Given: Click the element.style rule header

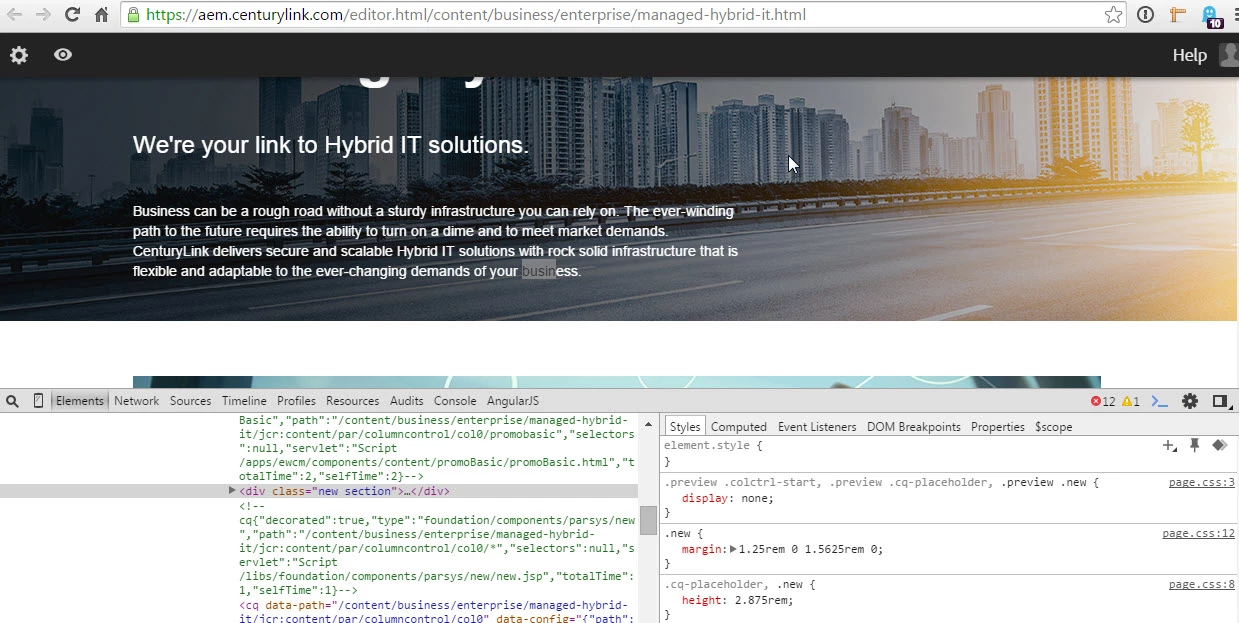Looking at the screenshot, I should click(713, 446).
